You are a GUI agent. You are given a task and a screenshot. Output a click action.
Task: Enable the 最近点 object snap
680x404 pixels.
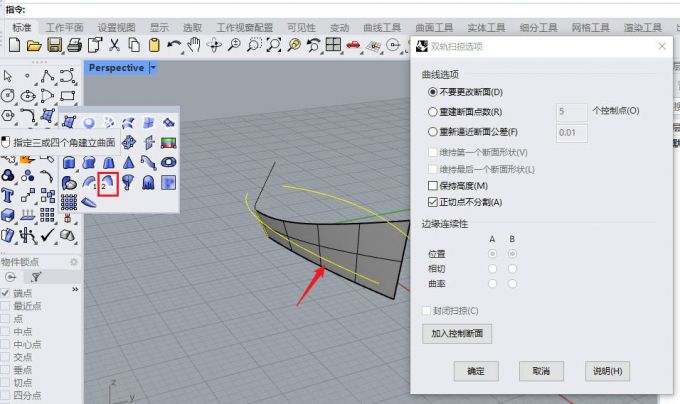6,306
